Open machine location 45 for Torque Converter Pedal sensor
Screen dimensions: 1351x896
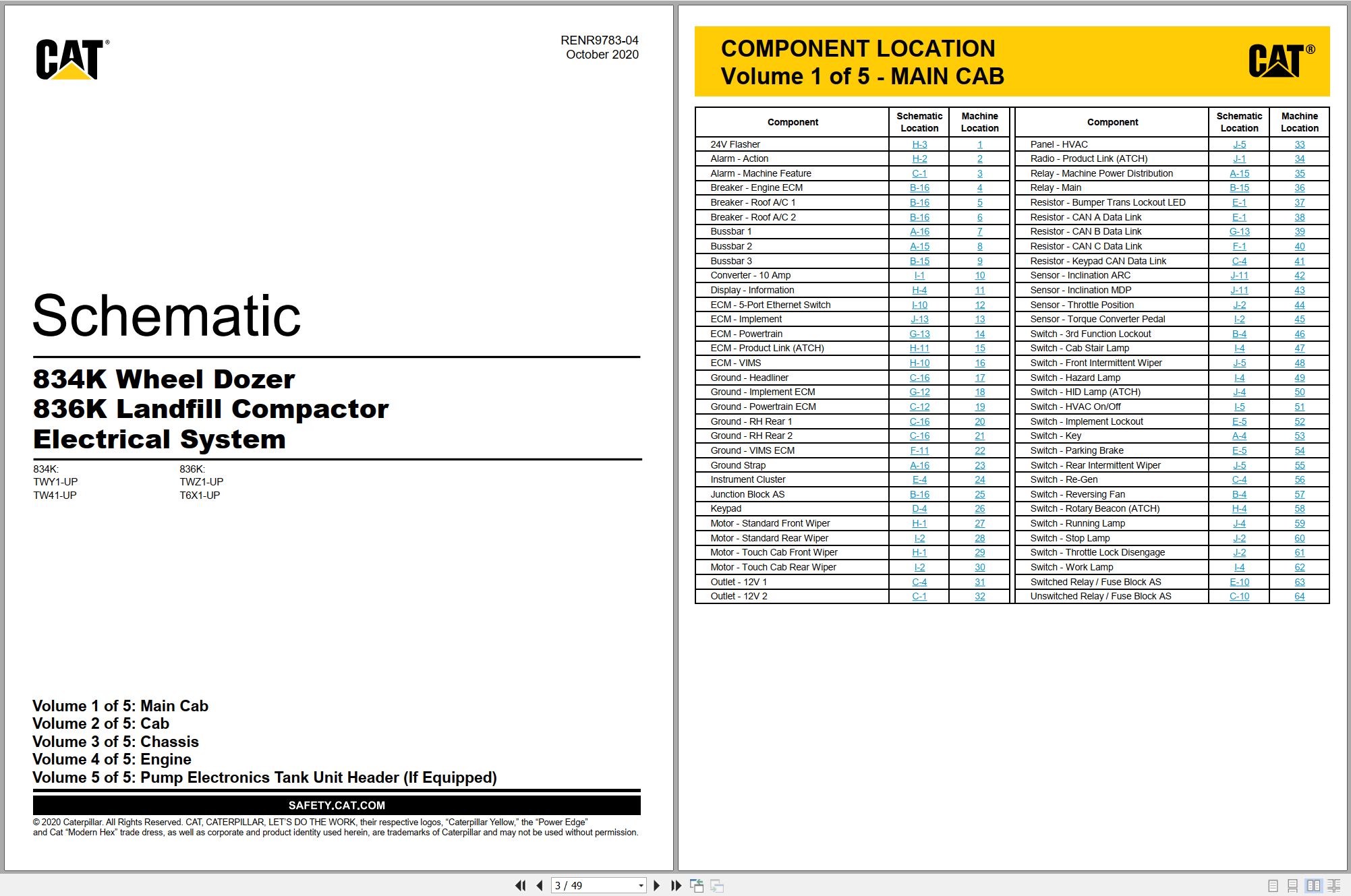pos(1300,319)
